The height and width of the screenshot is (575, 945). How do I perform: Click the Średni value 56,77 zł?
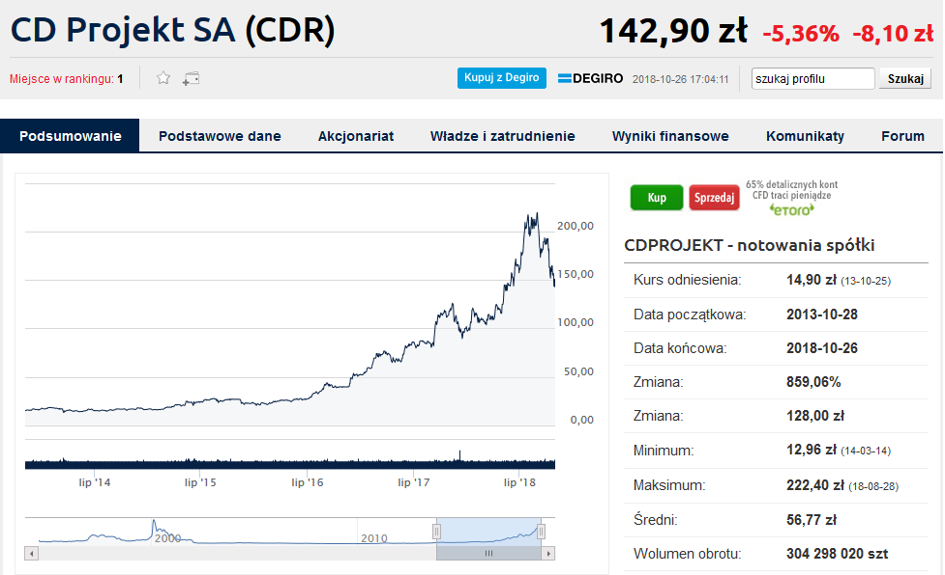(x=811, y=520)
